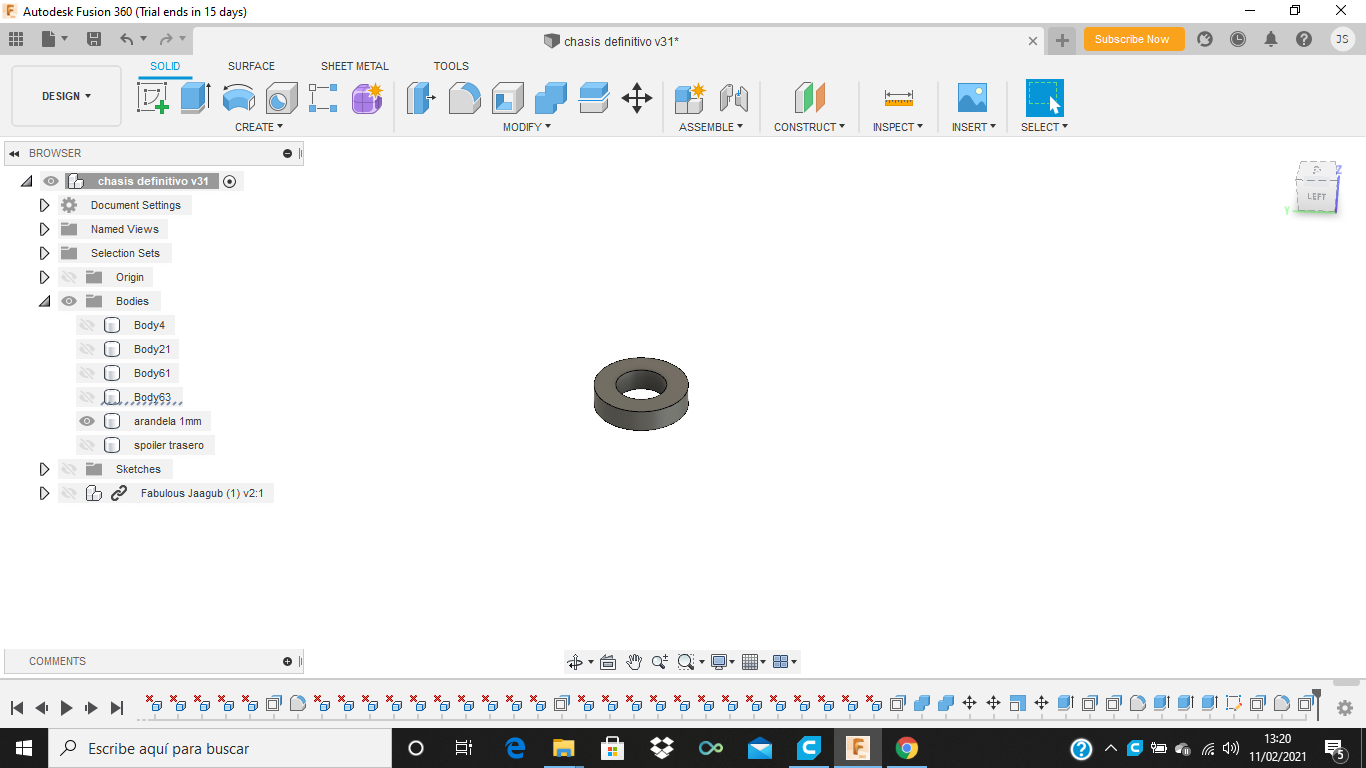Select the Create Sketch tool

coord(153,98)
